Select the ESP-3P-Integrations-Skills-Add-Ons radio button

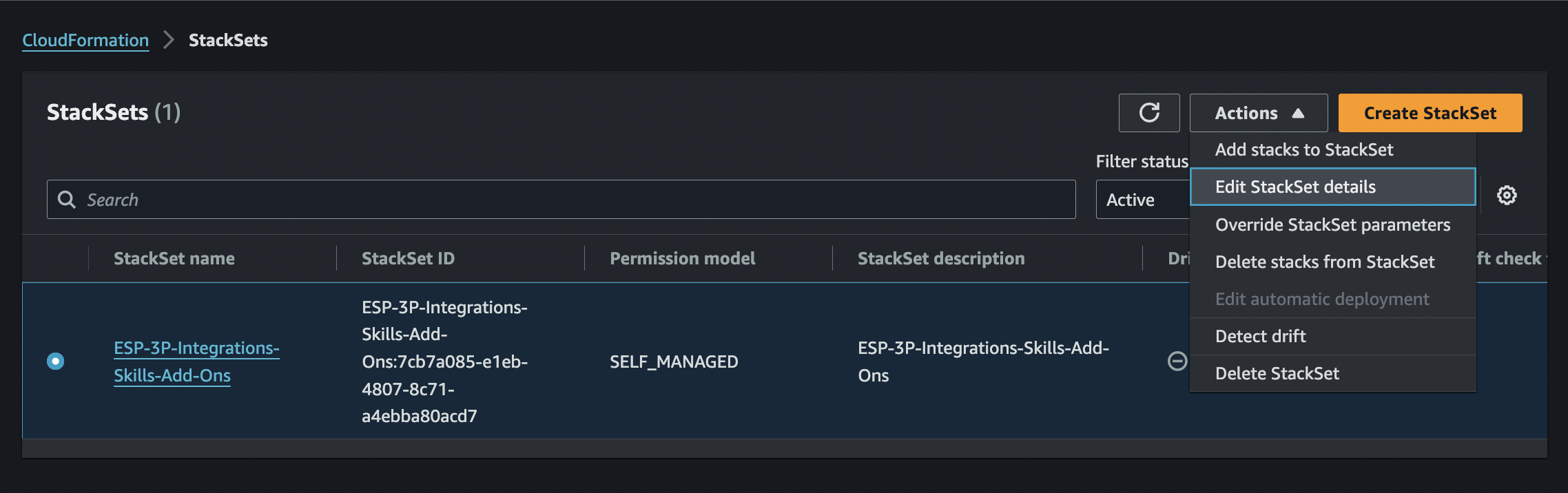56,361
